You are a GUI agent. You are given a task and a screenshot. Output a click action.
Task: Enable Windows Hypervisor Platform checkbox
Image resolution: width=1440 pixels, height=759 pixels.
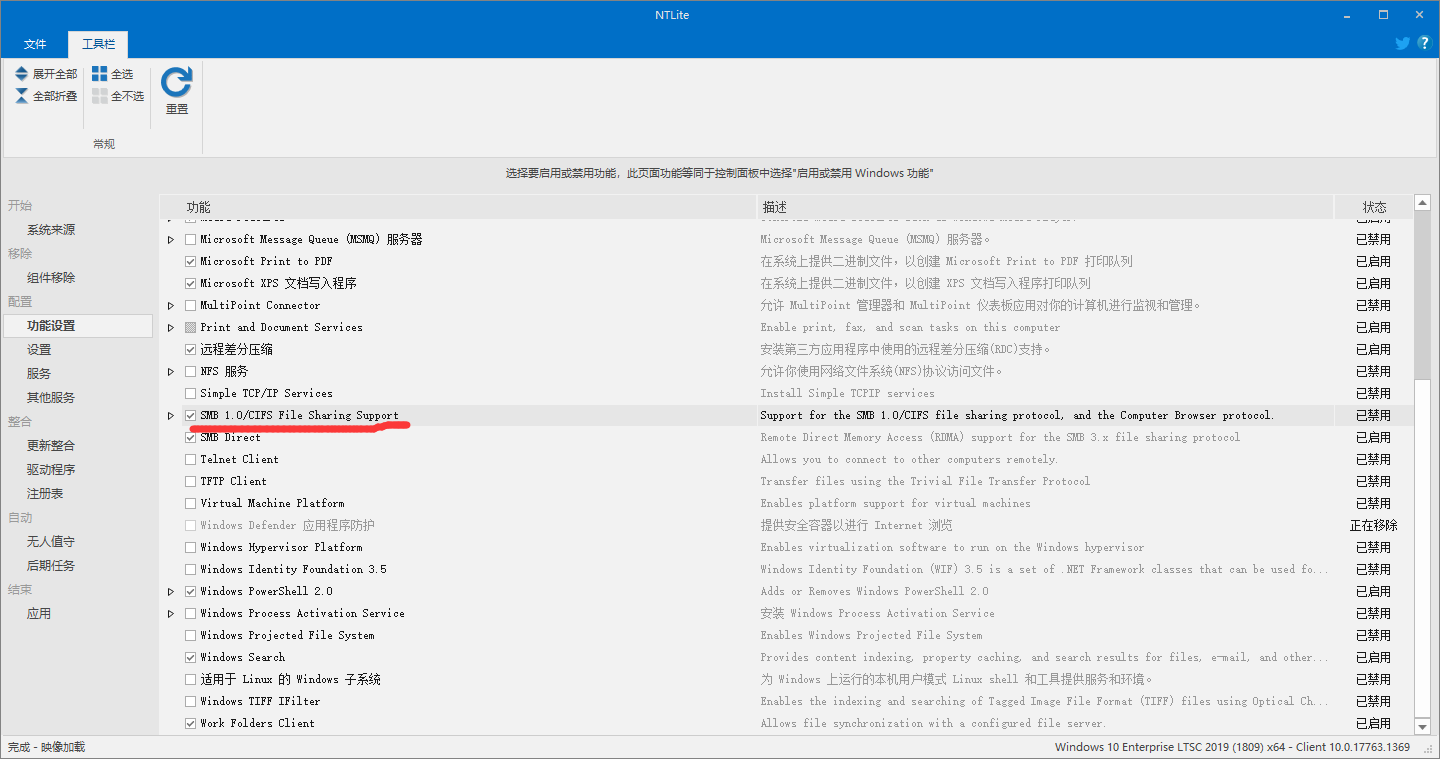[x=191, y=548]
